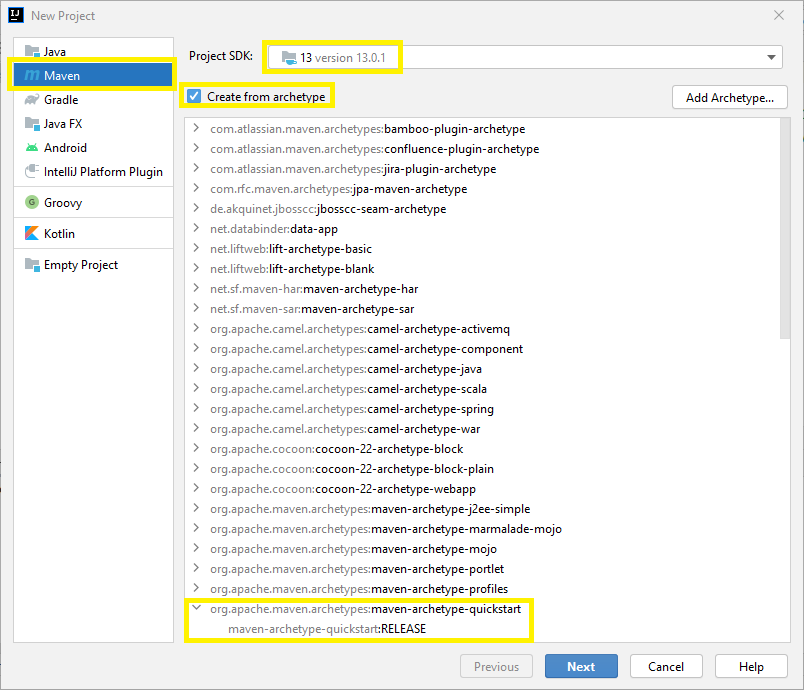804x690 pixels.
Task: Close the New Project dialog
Action: [779, 15]
